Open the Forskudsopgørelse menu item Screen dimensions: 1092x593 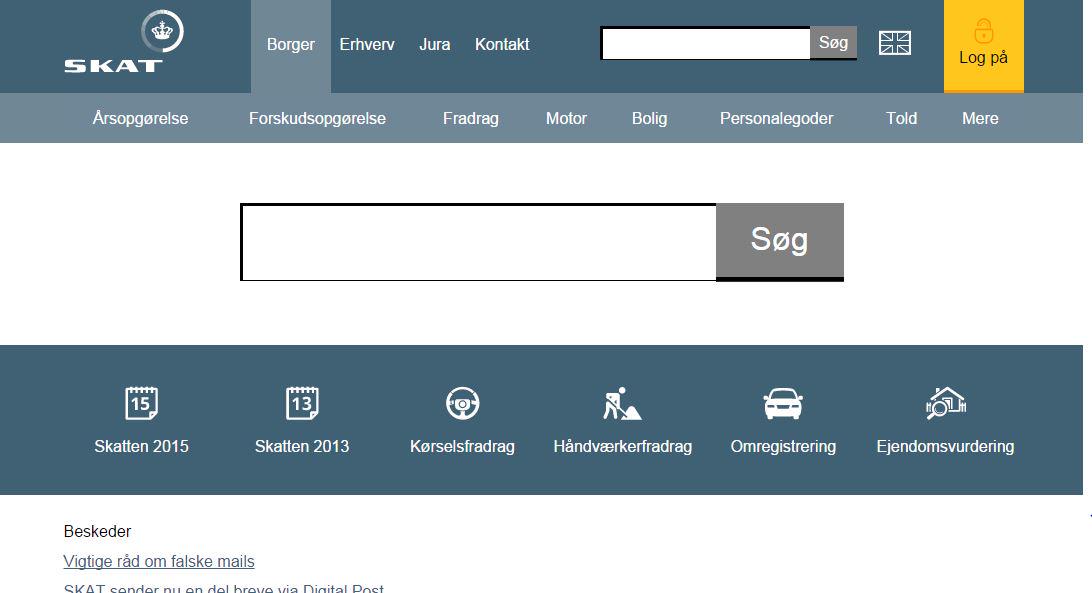coord(318,118)
